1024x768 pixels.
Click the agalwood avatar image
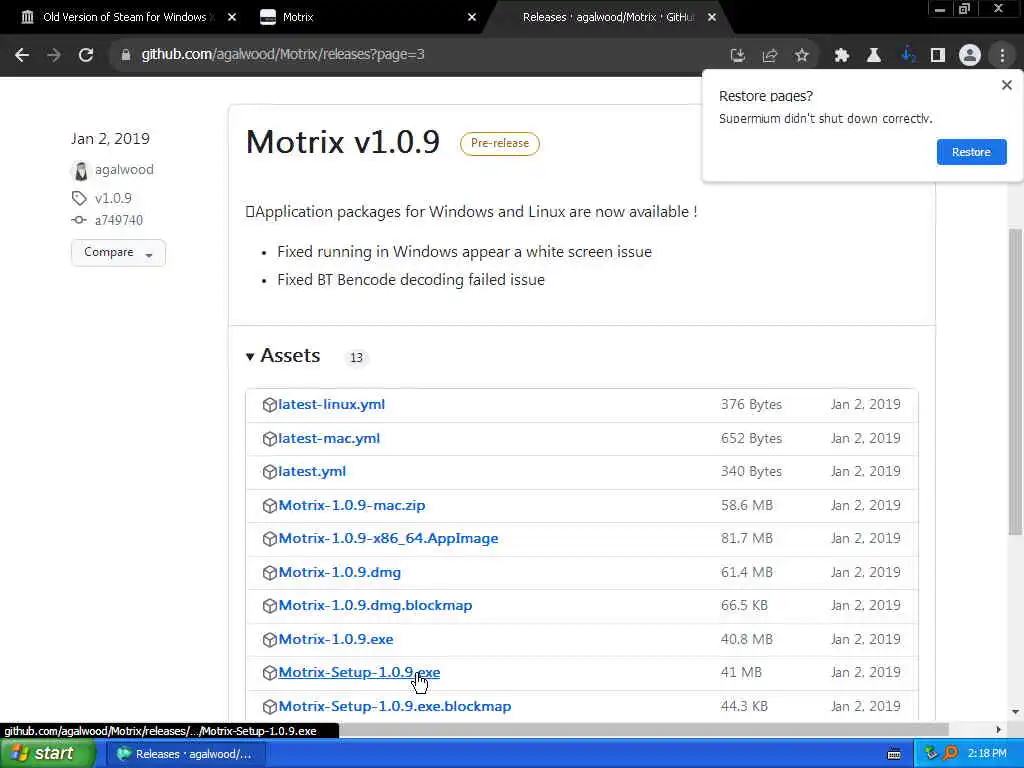coord(80,170)
